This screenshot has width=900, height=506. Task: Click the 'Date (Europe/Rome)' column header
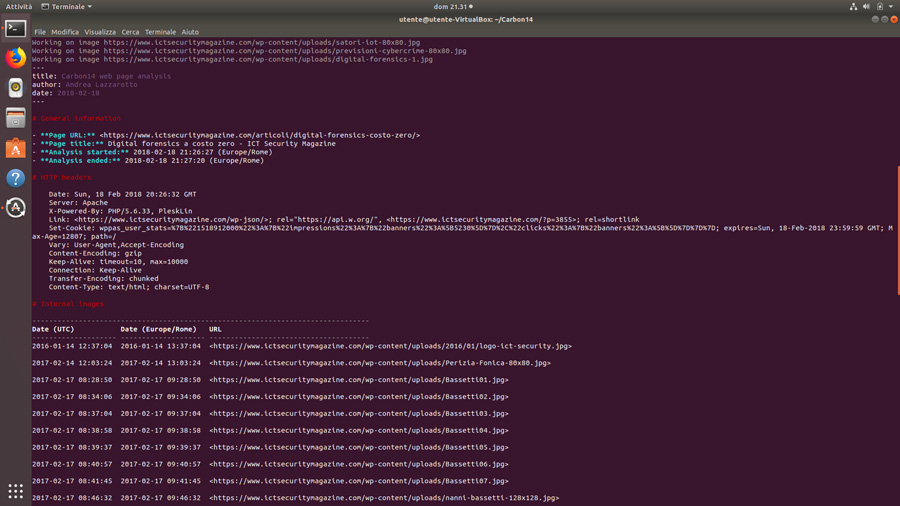158,329
